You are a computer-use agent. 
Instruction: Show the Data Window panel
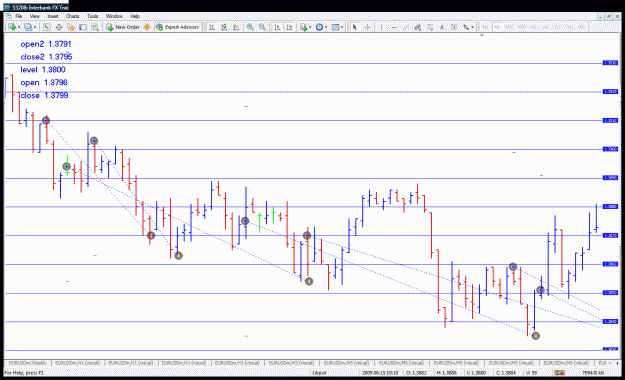coord(59,27)
